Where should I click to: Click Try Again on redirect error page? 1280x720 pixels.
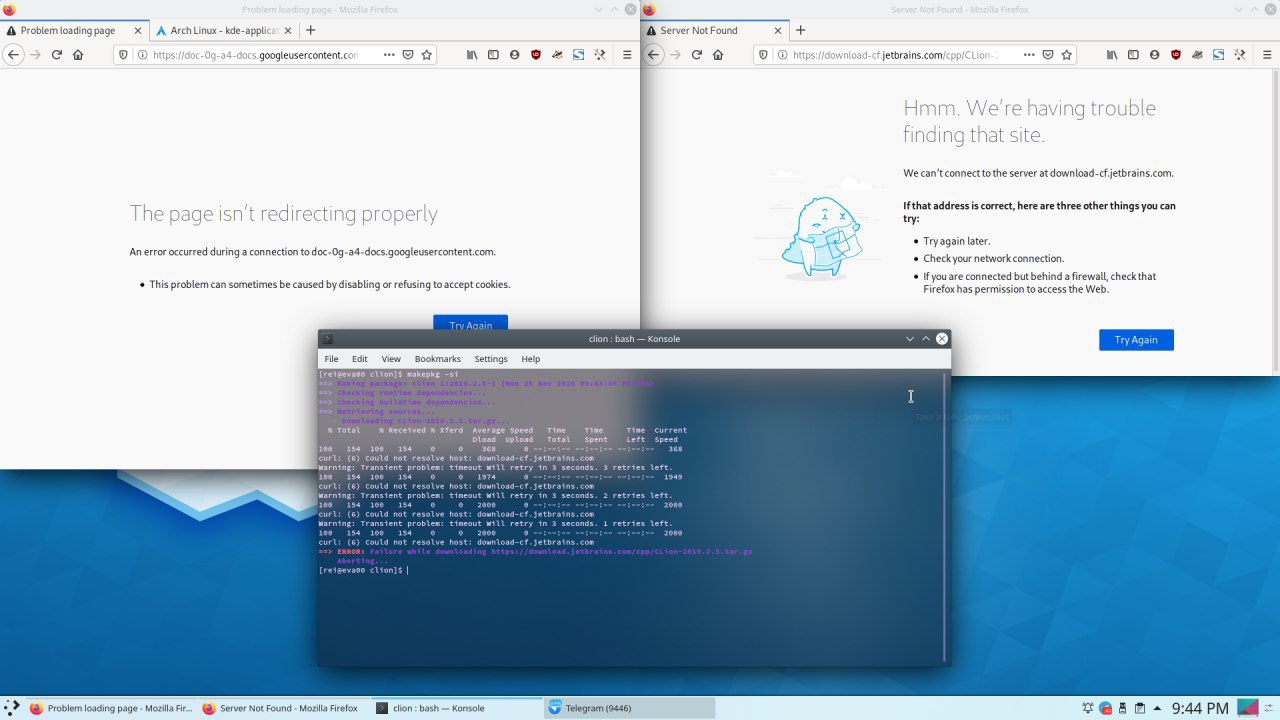(470, 322)
